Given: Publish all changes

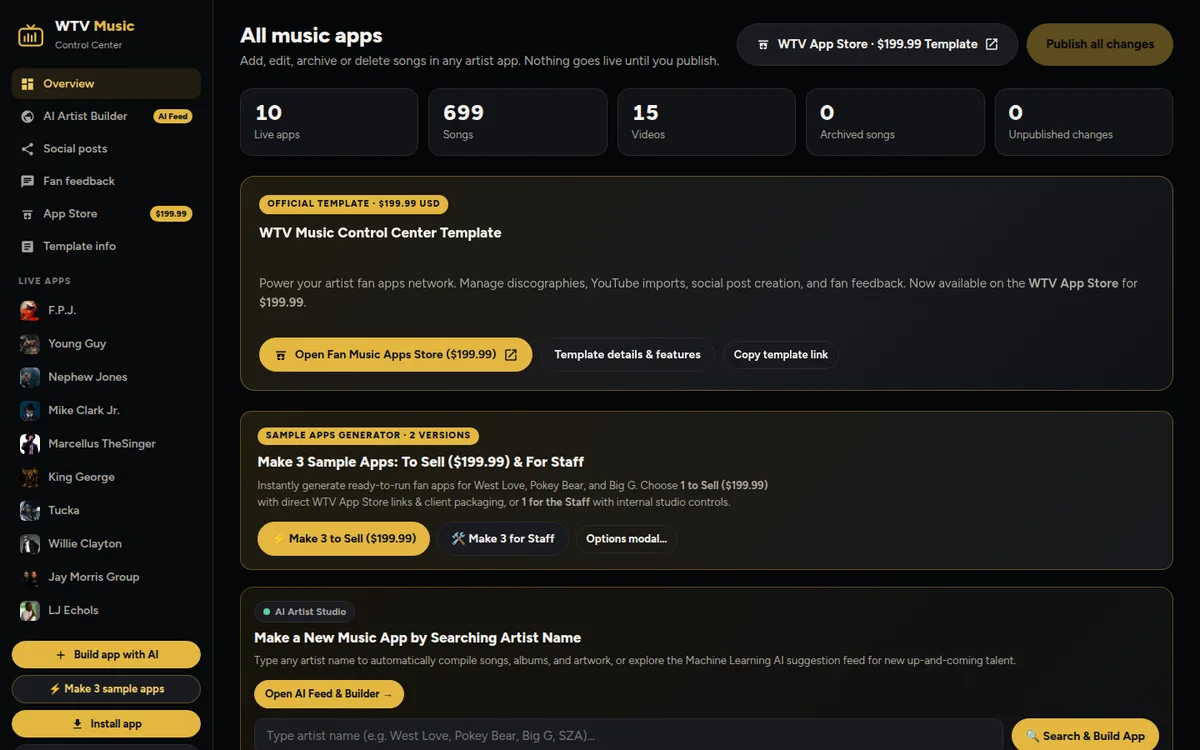Looking at the screenshot, I should (x=1100, y=44).
